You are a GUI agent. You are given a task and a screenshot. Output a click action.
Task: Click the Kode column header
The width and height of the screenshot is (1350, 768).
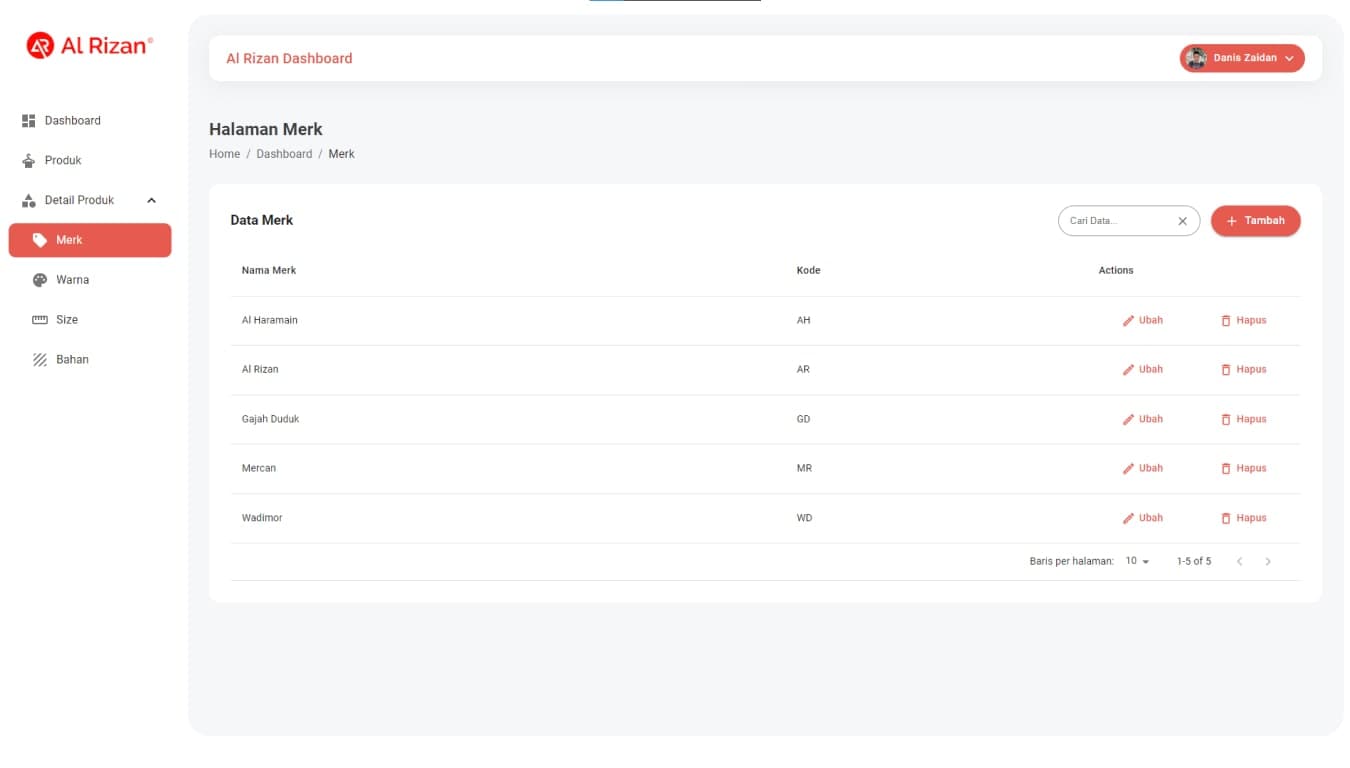point(808,270)
